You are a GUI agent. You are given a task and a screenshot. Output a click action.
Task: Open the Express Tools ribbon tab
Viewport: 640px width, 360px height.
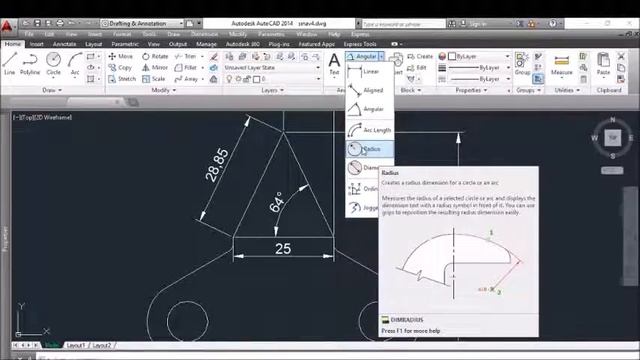360,44
